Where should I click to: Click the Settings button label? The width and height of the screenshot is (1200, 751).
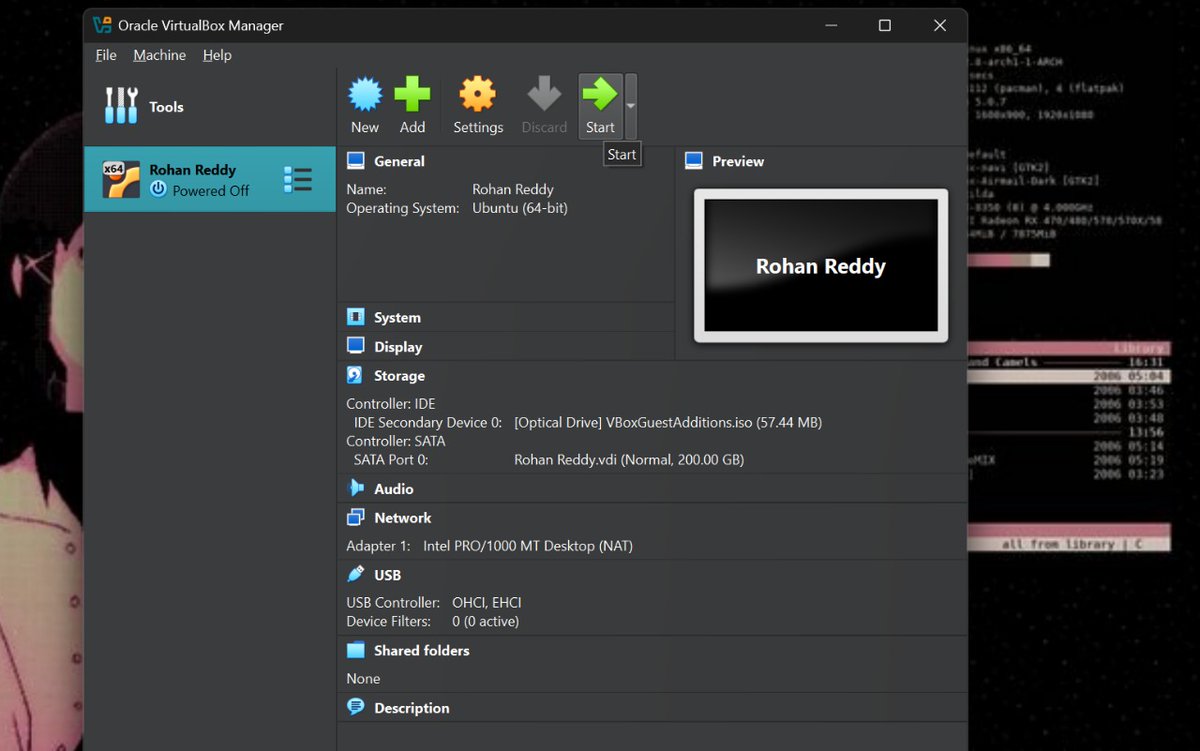pos(478,127)
